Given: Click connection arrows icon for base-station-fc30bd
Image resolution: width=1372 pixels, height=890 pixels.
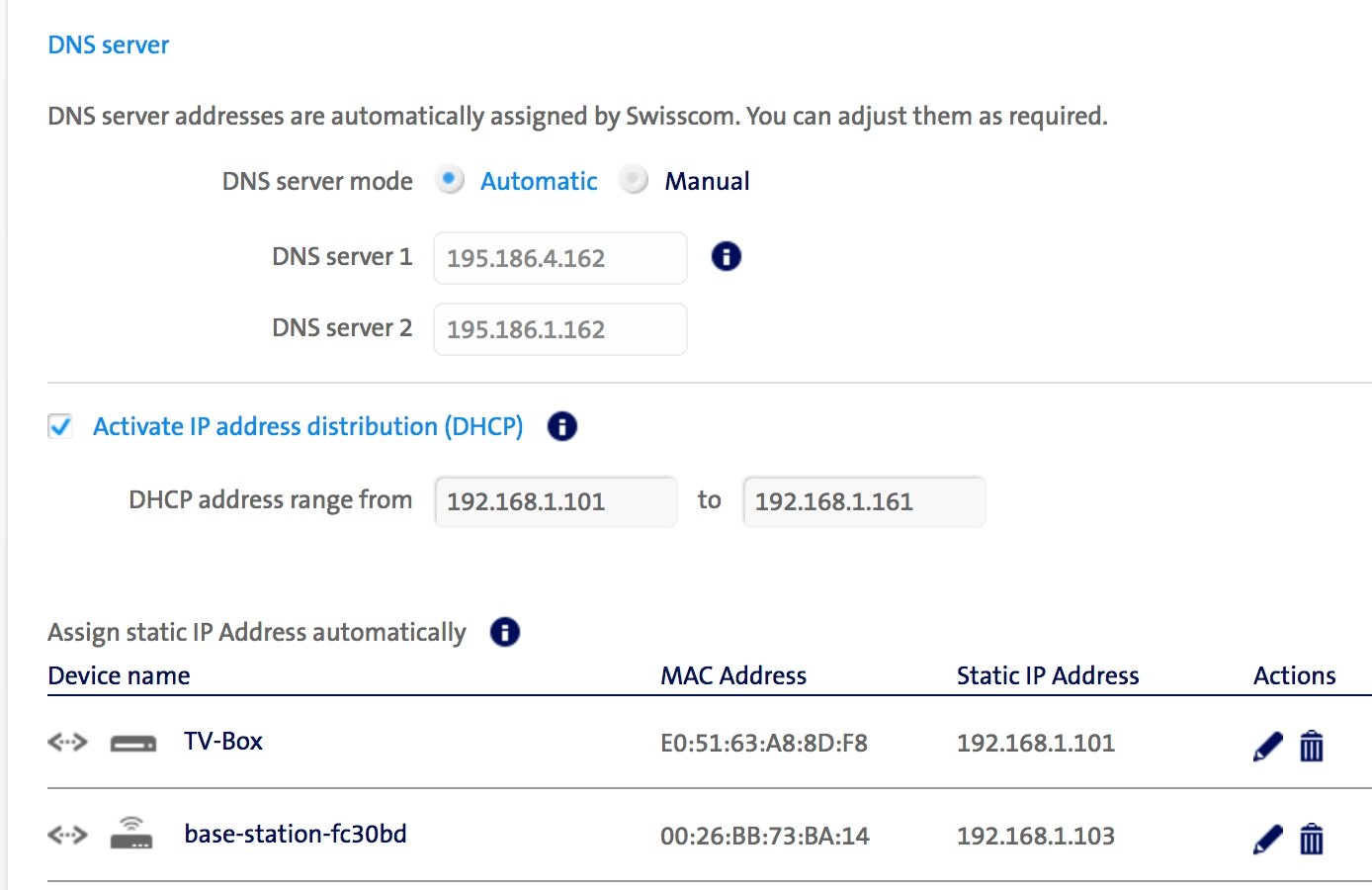Looking at the screenshot, I should pos(67,835).
